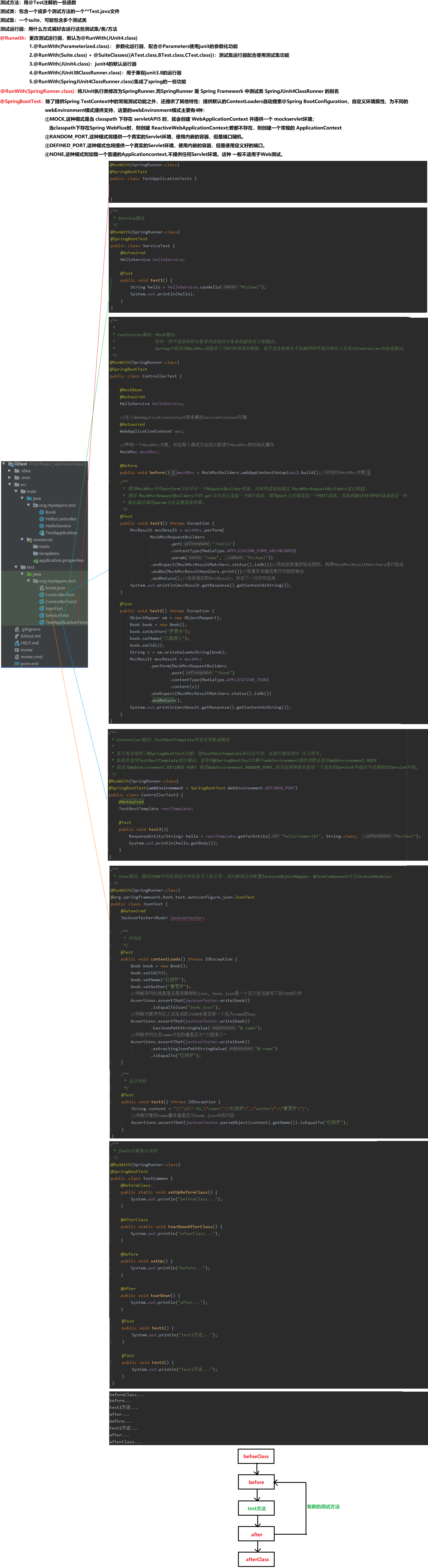
Task: Click the pom.xml Maven icon
Action: click(17, 663)
